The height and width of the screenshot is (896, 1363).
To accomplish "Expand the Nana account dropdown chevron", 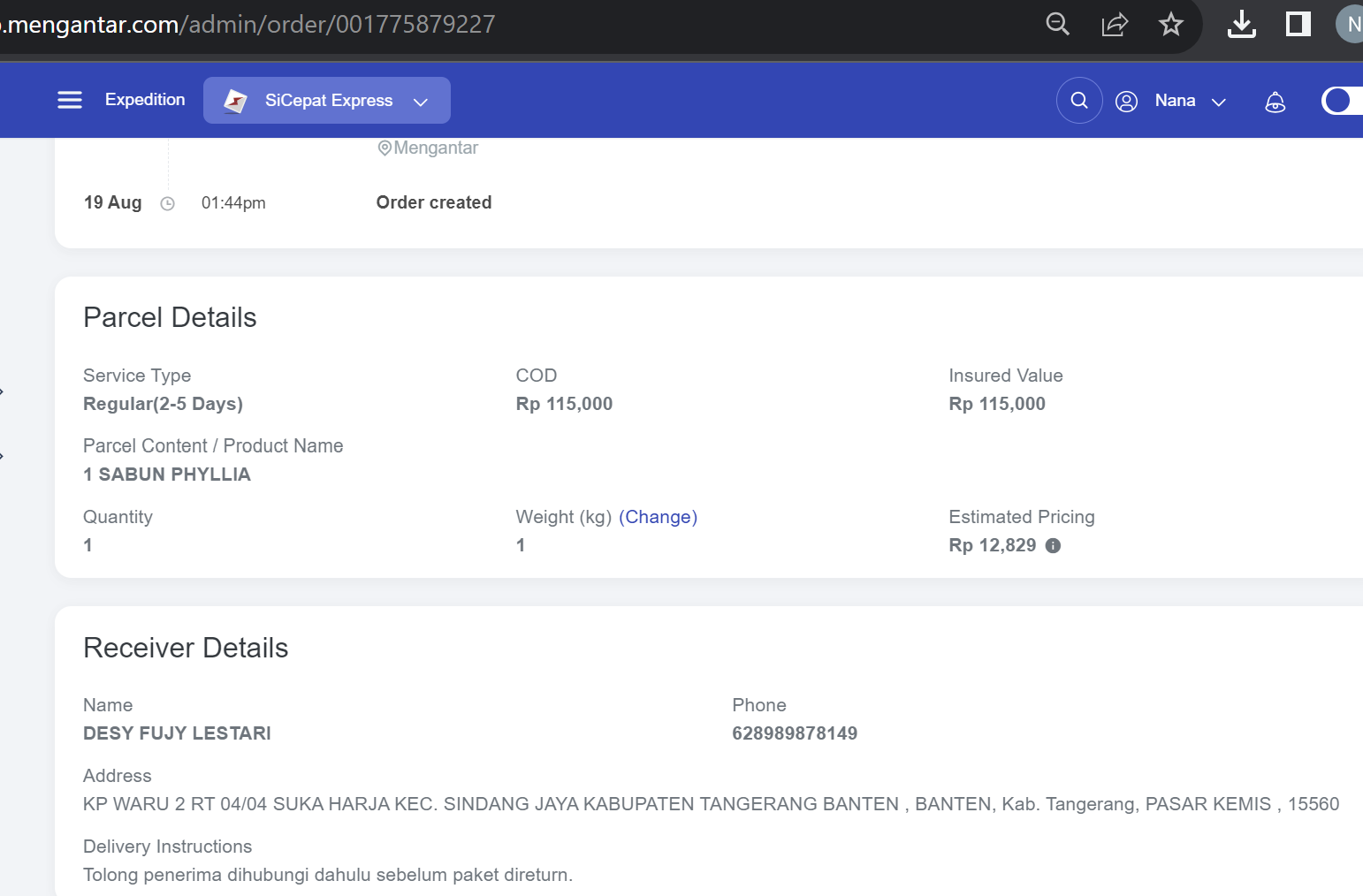I will (x=1219, y=102).
